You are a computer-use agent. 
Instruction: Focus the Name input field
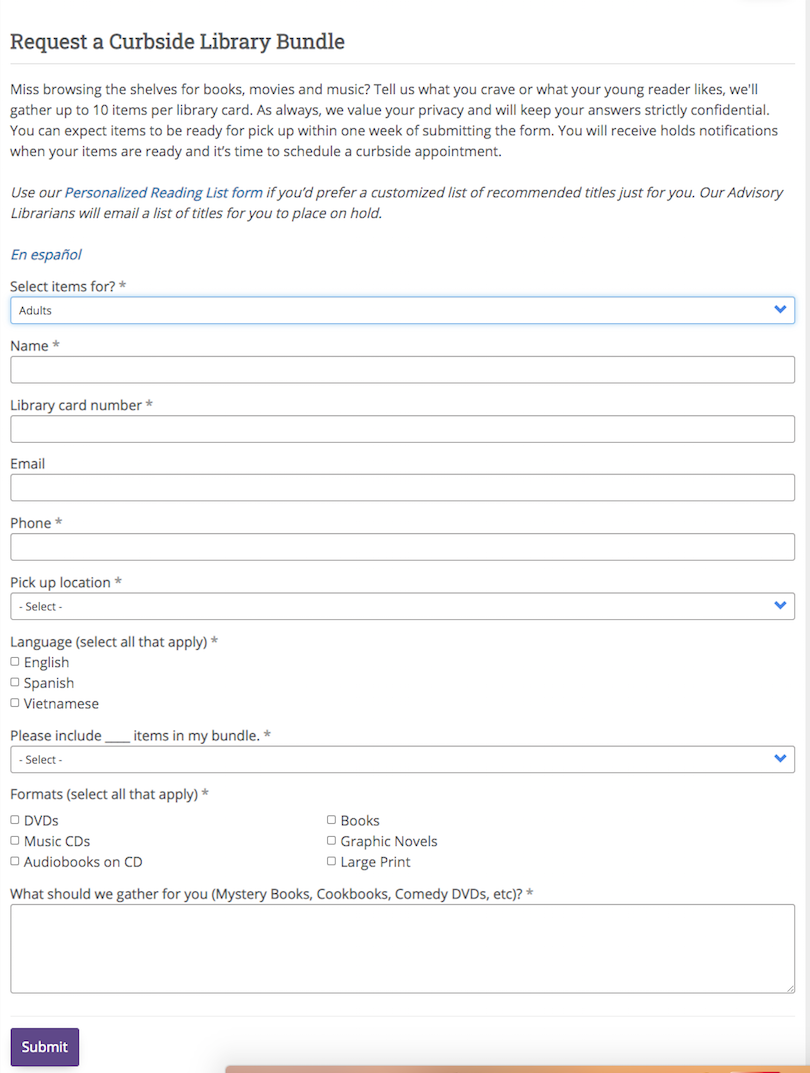(x=402, y=370)
